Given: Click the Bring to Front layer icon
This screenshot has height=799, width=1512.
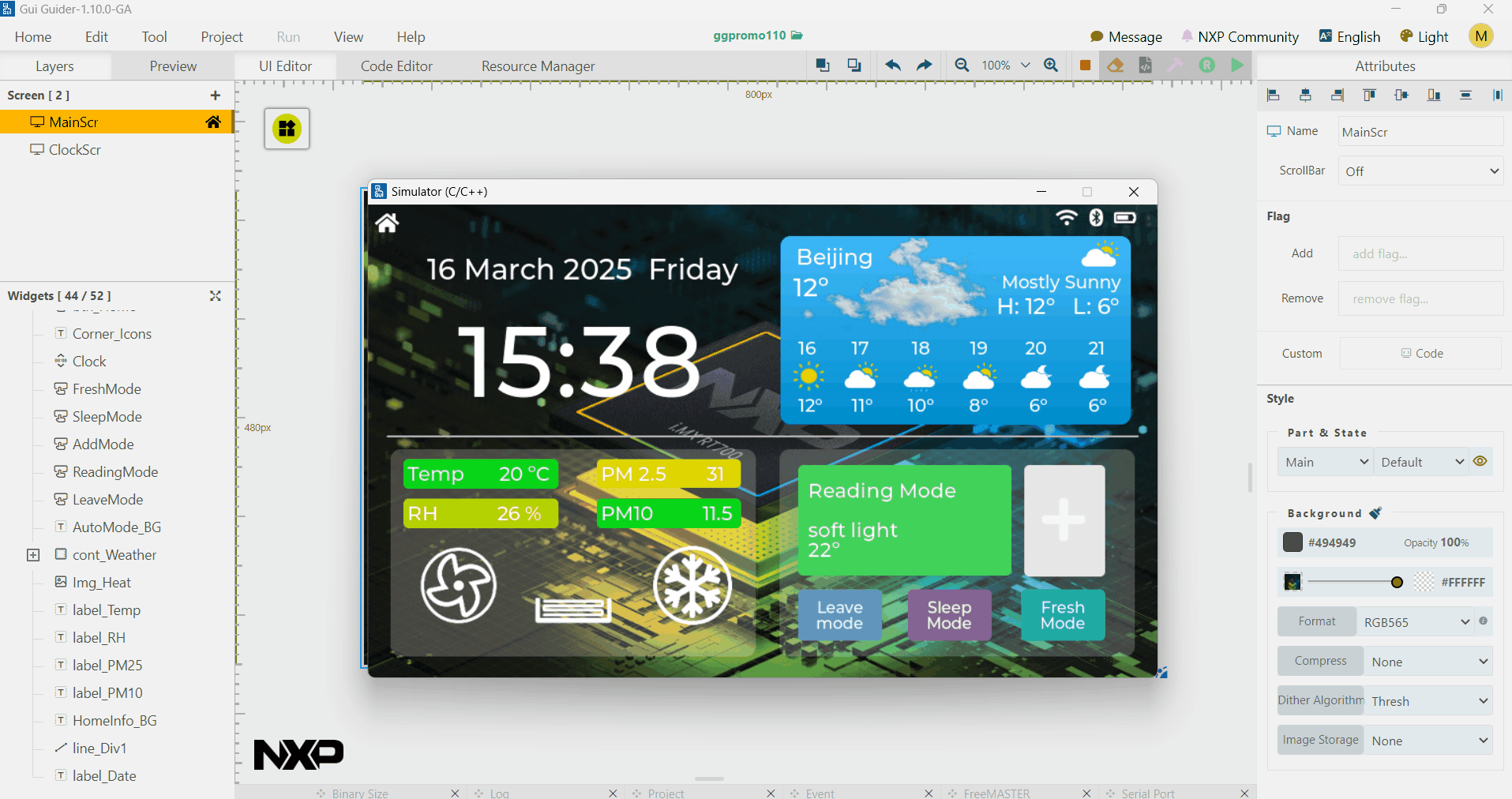Looking at the screenshot, I should (824, 66).
